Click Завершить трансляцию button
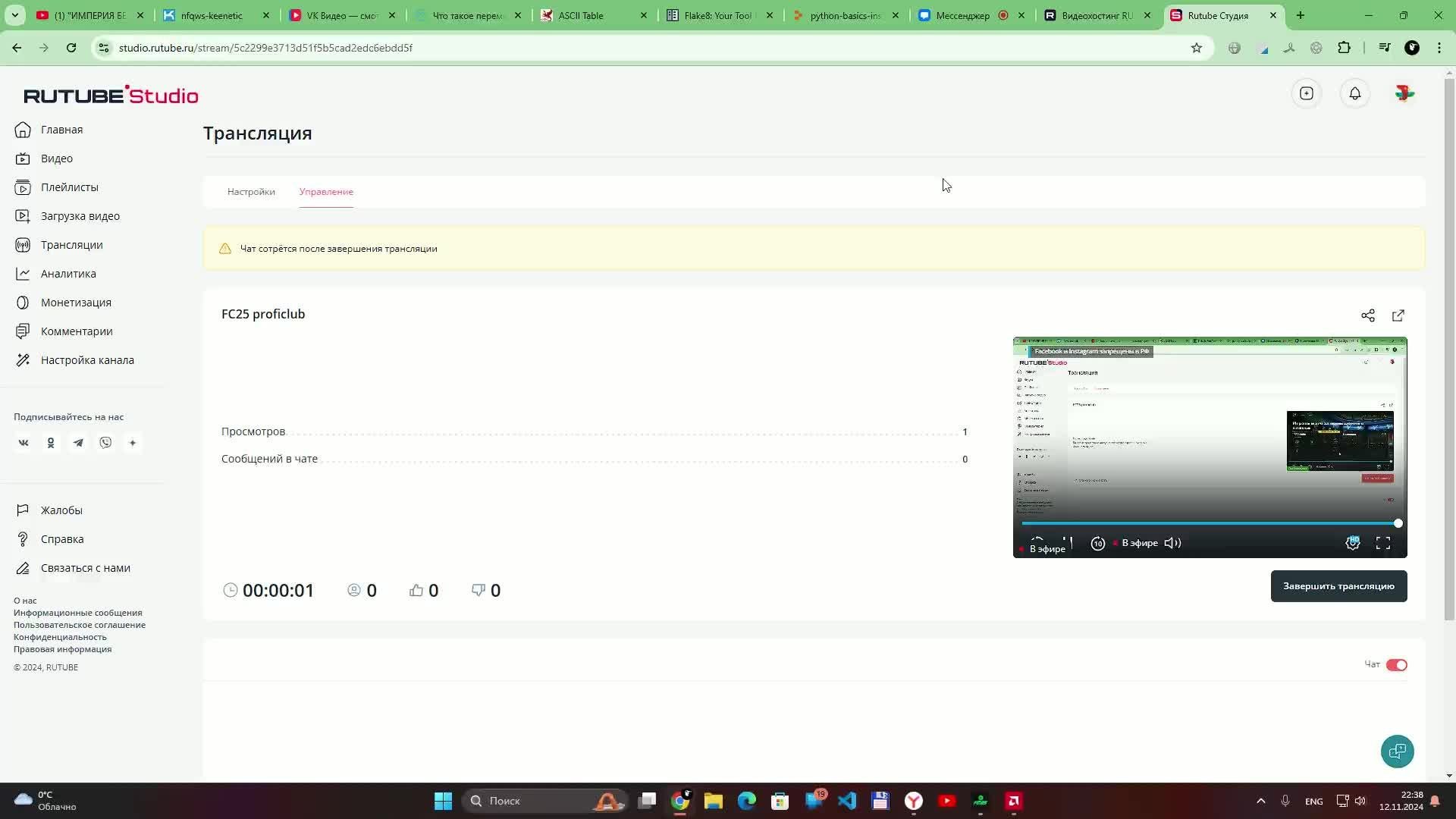This screenshot has height=819, width=1456. [1338, 586]
